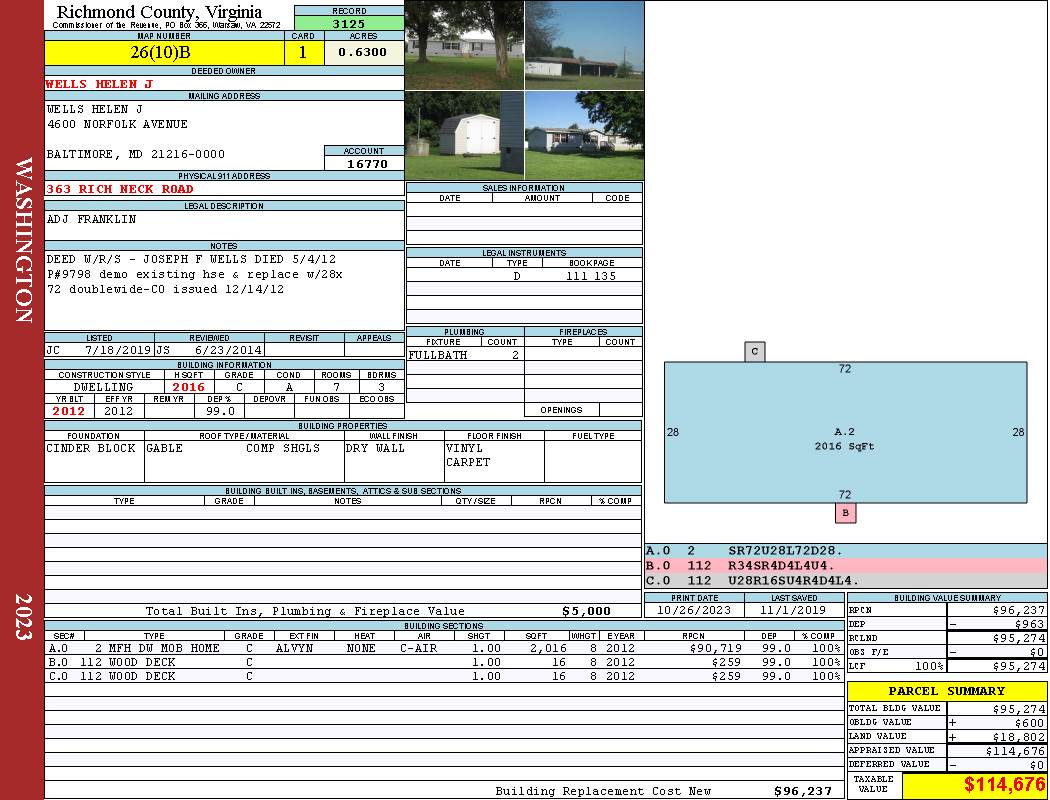Select the acres value 0.6300
Viewport: 1050px width, 800px height.
point(363,53)
